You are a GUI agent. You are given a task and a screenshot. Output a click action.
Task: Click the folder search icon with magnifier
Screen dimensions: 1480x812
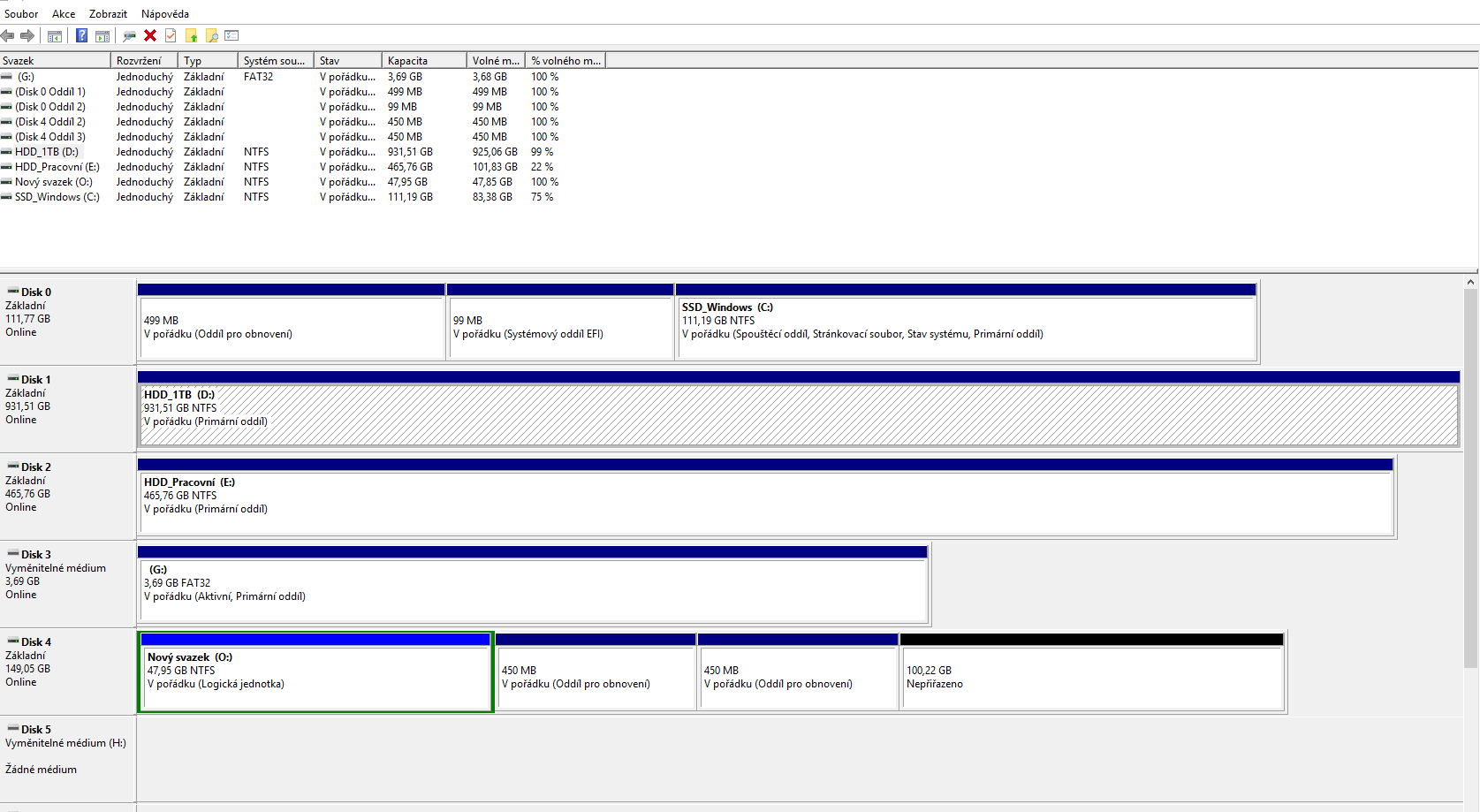coord(212,35)
